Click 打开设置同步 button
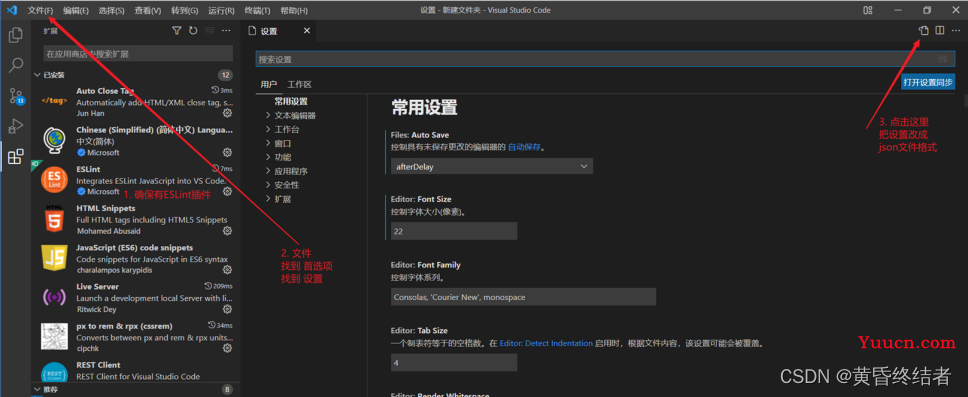This screenshot has height=397, width=968. click(x=928, y=82)
